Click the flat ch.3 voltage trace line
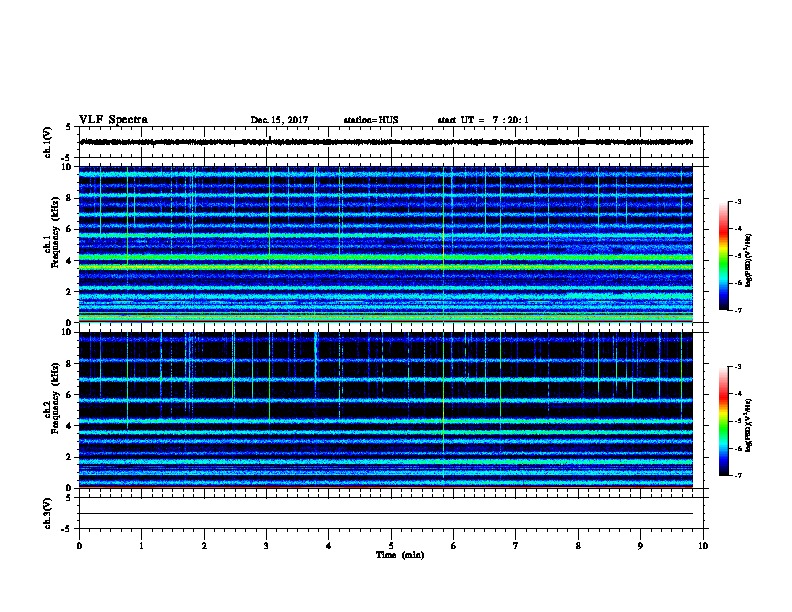 point(386,514)
